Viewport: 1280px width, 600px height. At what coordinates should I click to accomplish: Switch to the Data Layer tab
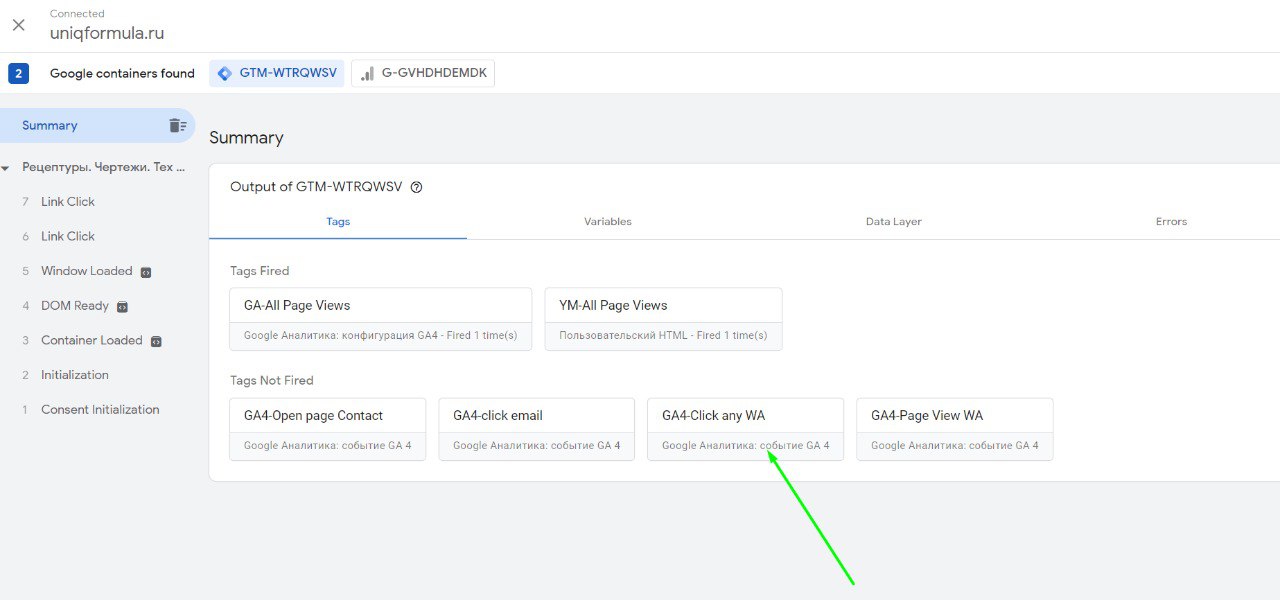coord(894,221)
